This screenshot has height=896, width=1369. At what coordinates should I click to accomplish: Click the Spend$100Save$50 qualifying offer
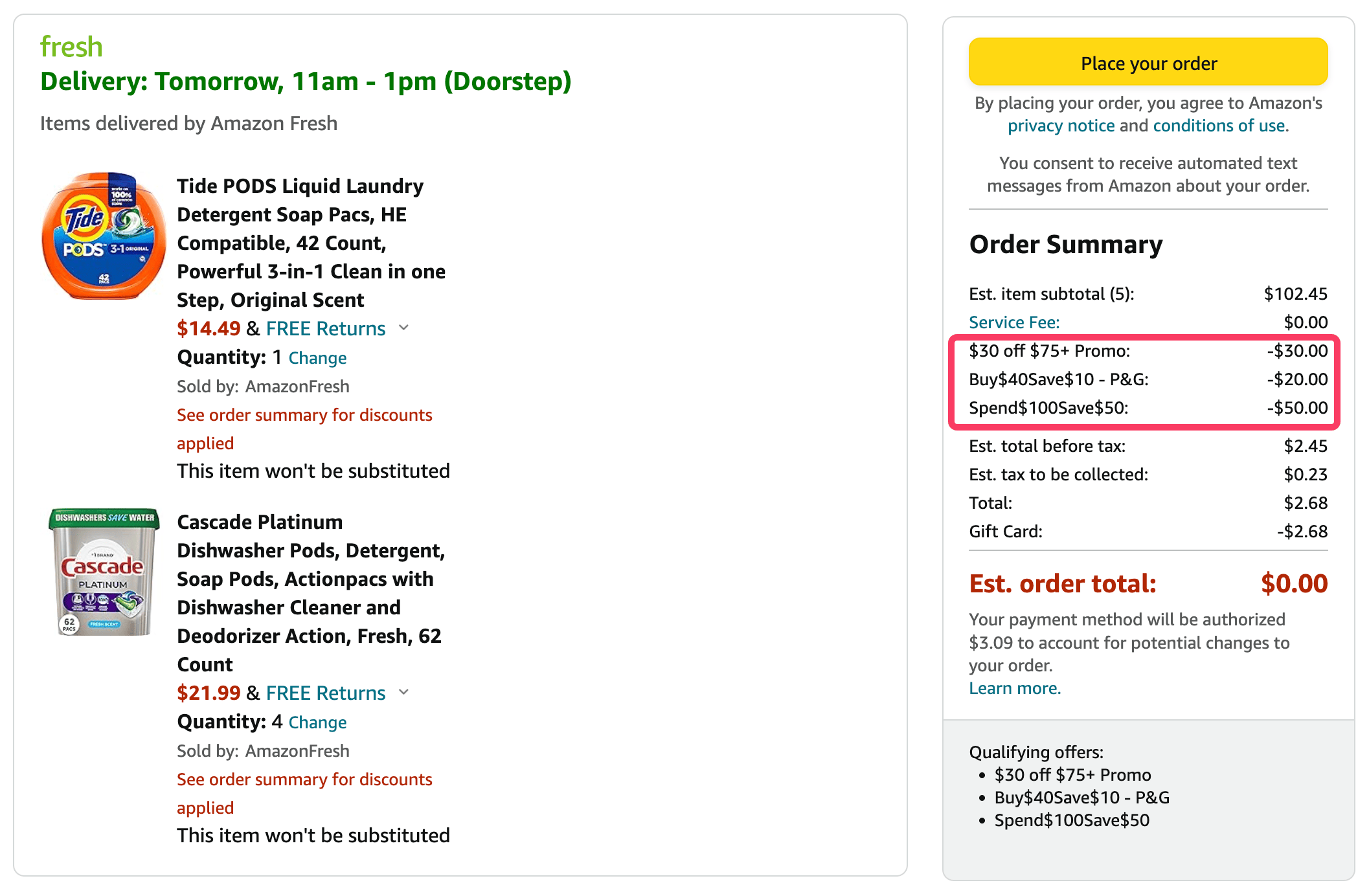(x=1072, y=820)
